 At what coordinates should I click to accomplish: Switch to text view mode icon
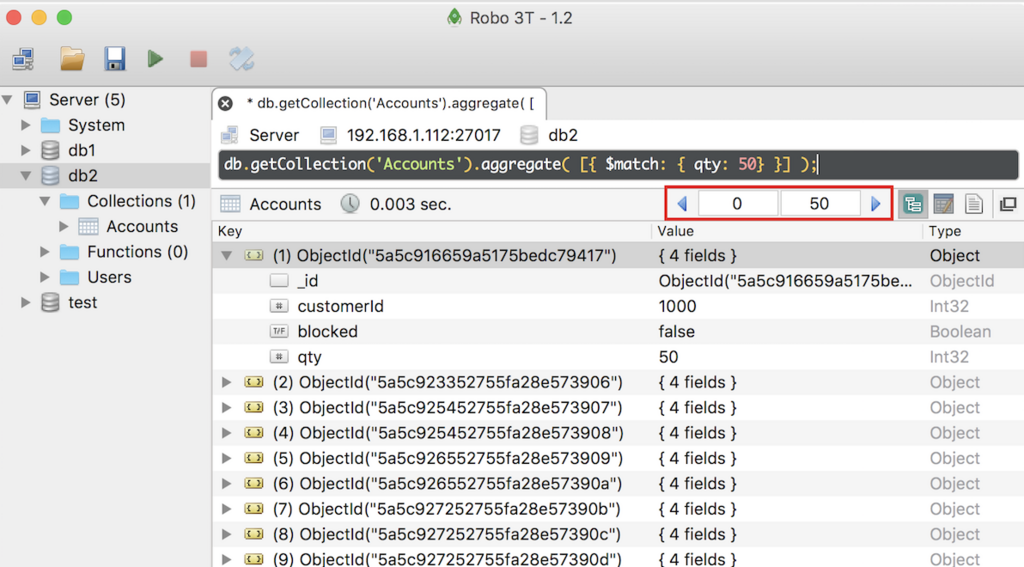(974, 204)
